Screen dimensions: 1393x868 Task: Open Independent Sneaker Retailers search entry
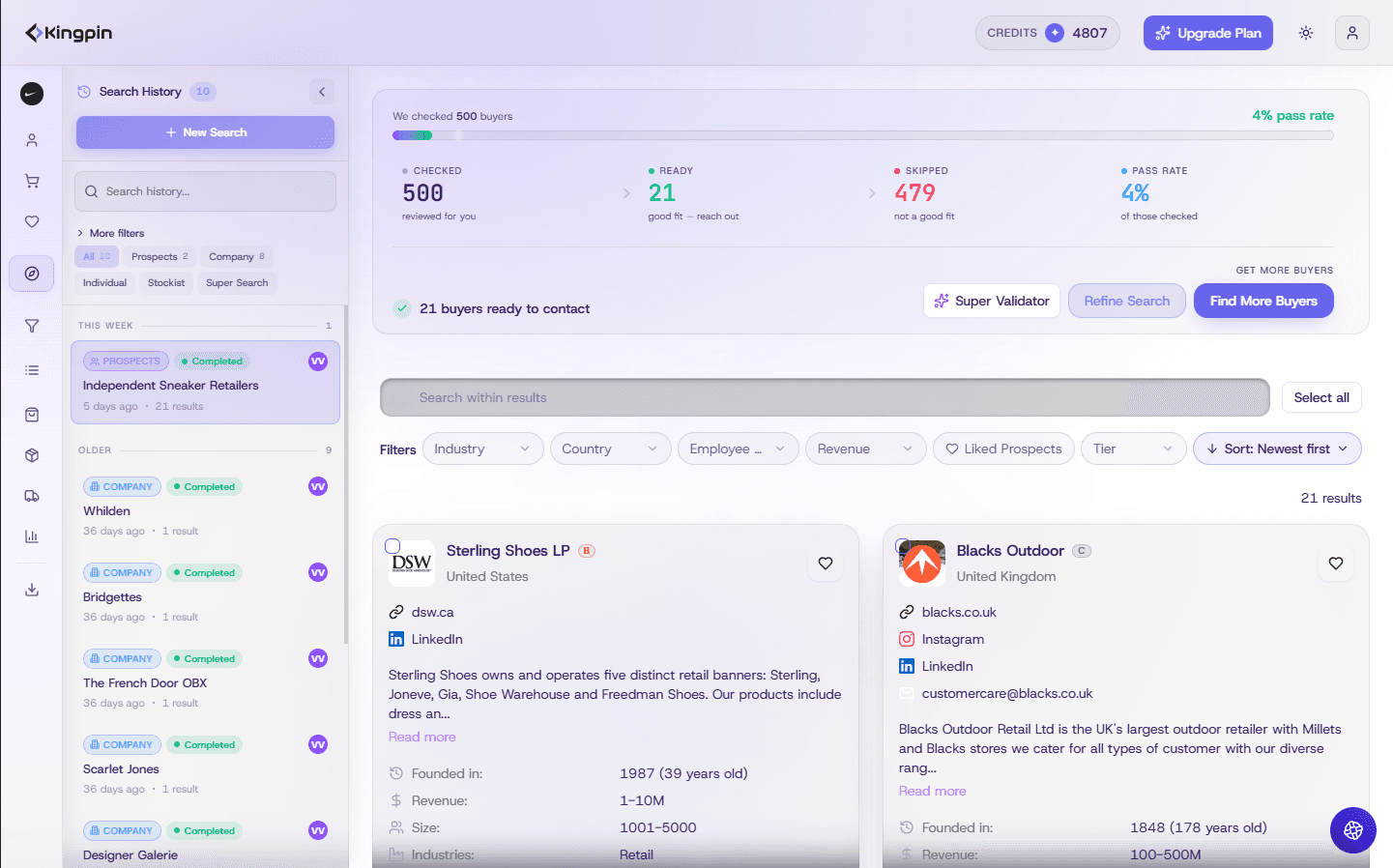pos(205,383)
